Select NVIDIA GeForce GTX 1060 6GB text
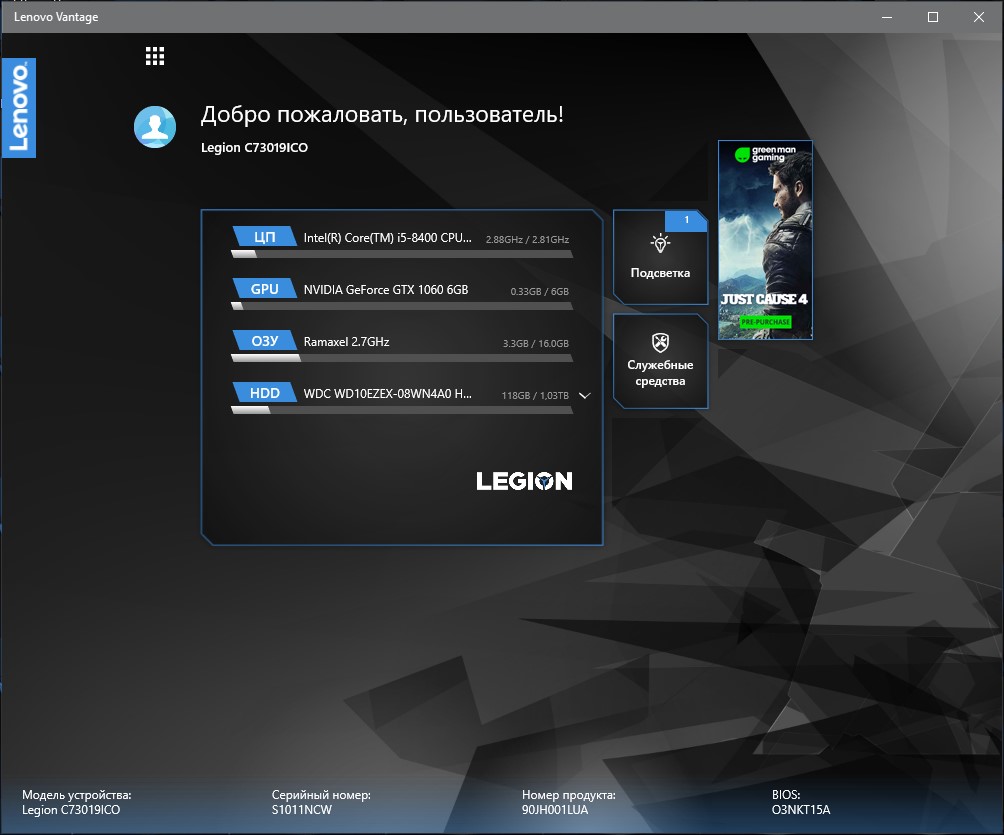The image size is (1004, 835). (x=385, y=289)
